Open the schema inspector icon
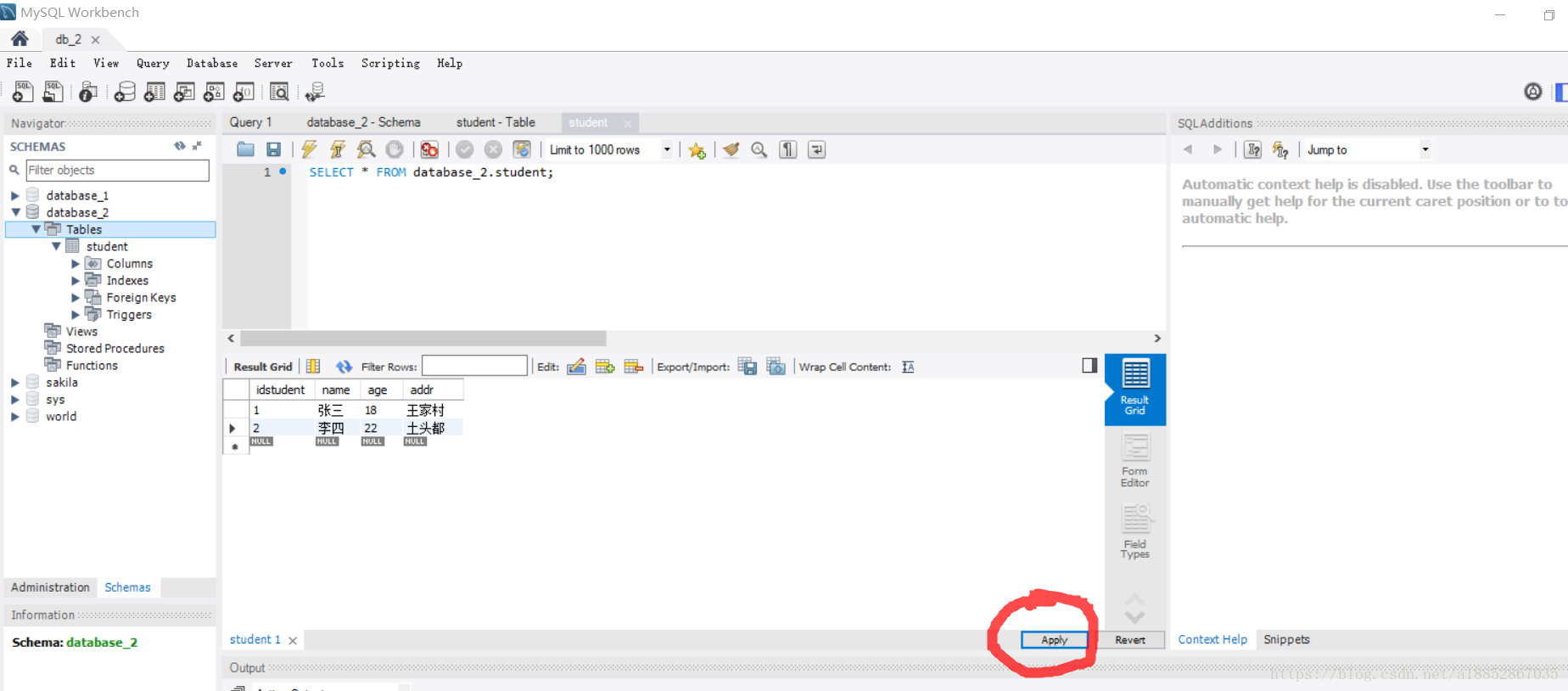 coord(88,92)
